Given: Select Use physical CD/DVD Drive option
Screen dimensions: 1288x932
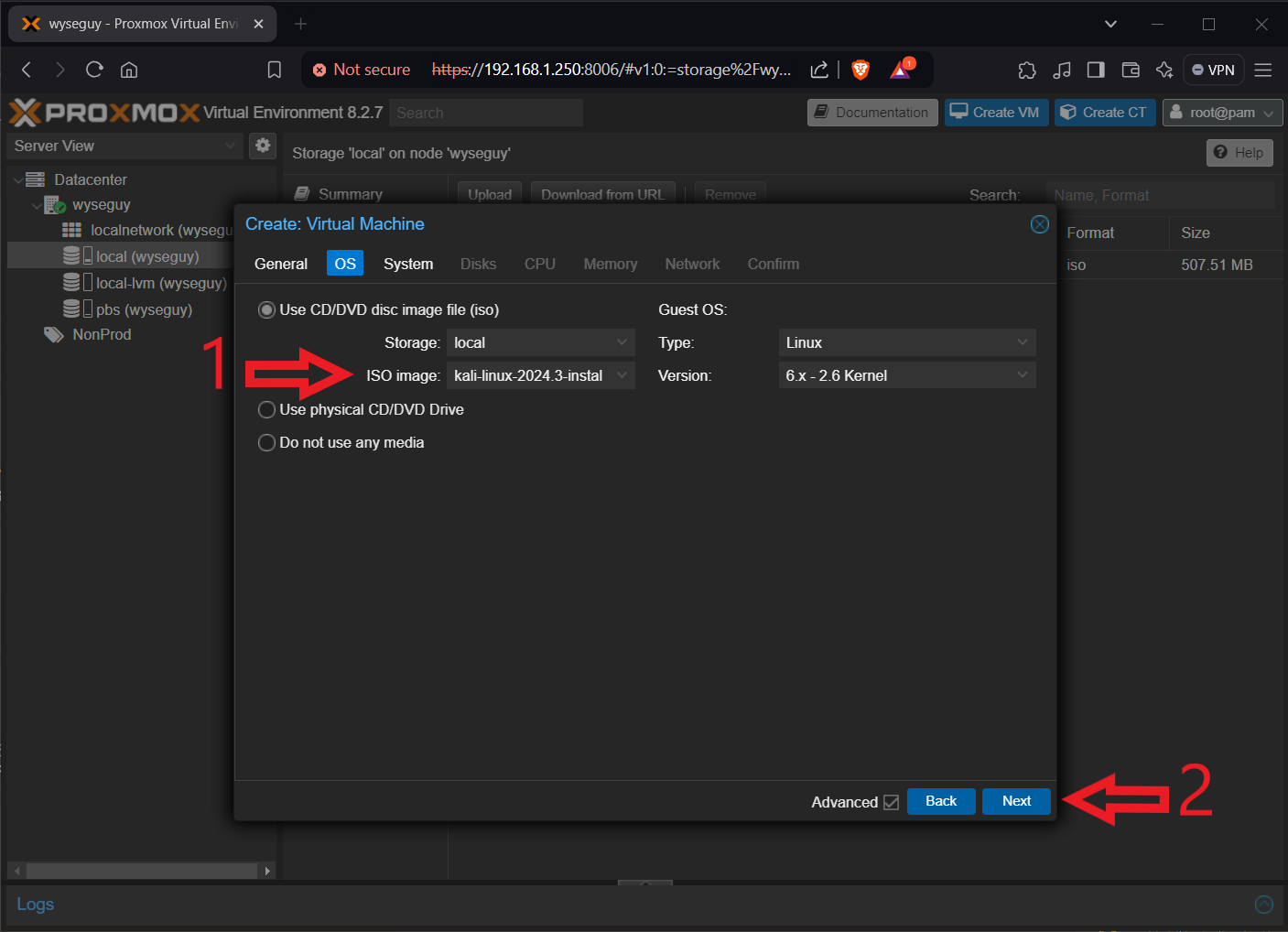Looking at the screenshot, I should pyautogui.click(x=266, y=409).
